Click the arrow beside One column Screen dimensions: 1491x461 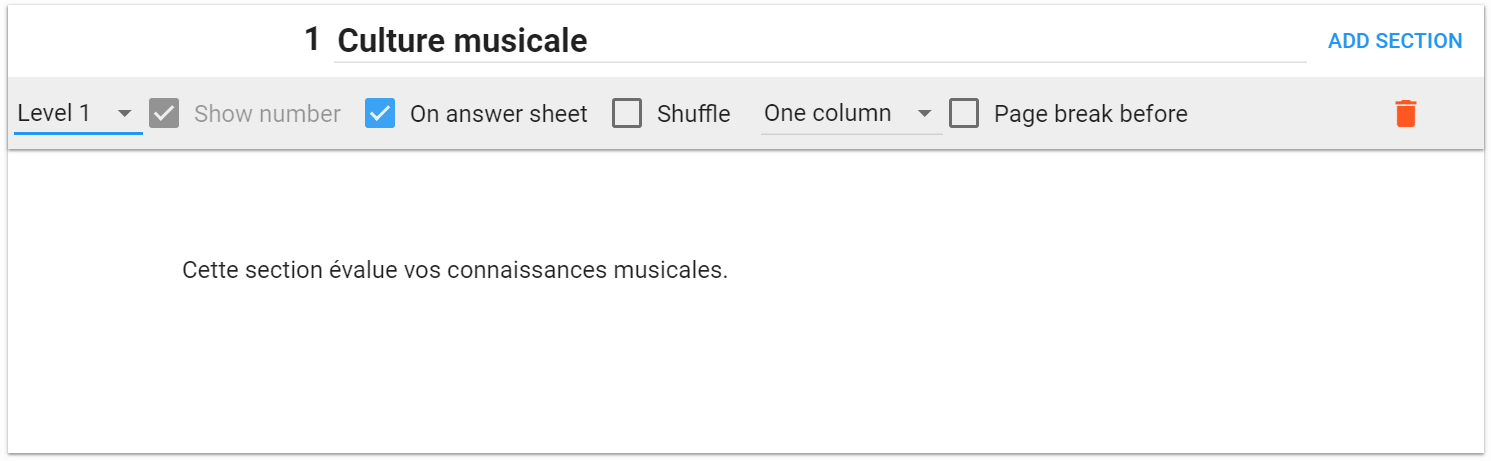[x=925, y=114]
